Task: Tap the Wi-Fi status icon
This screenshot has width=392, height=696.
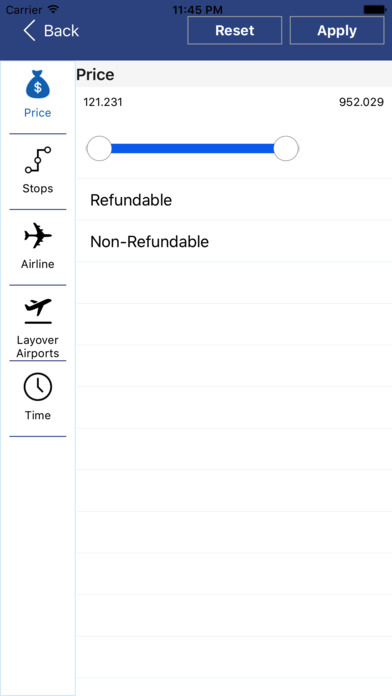Action: tap(54, 9)
